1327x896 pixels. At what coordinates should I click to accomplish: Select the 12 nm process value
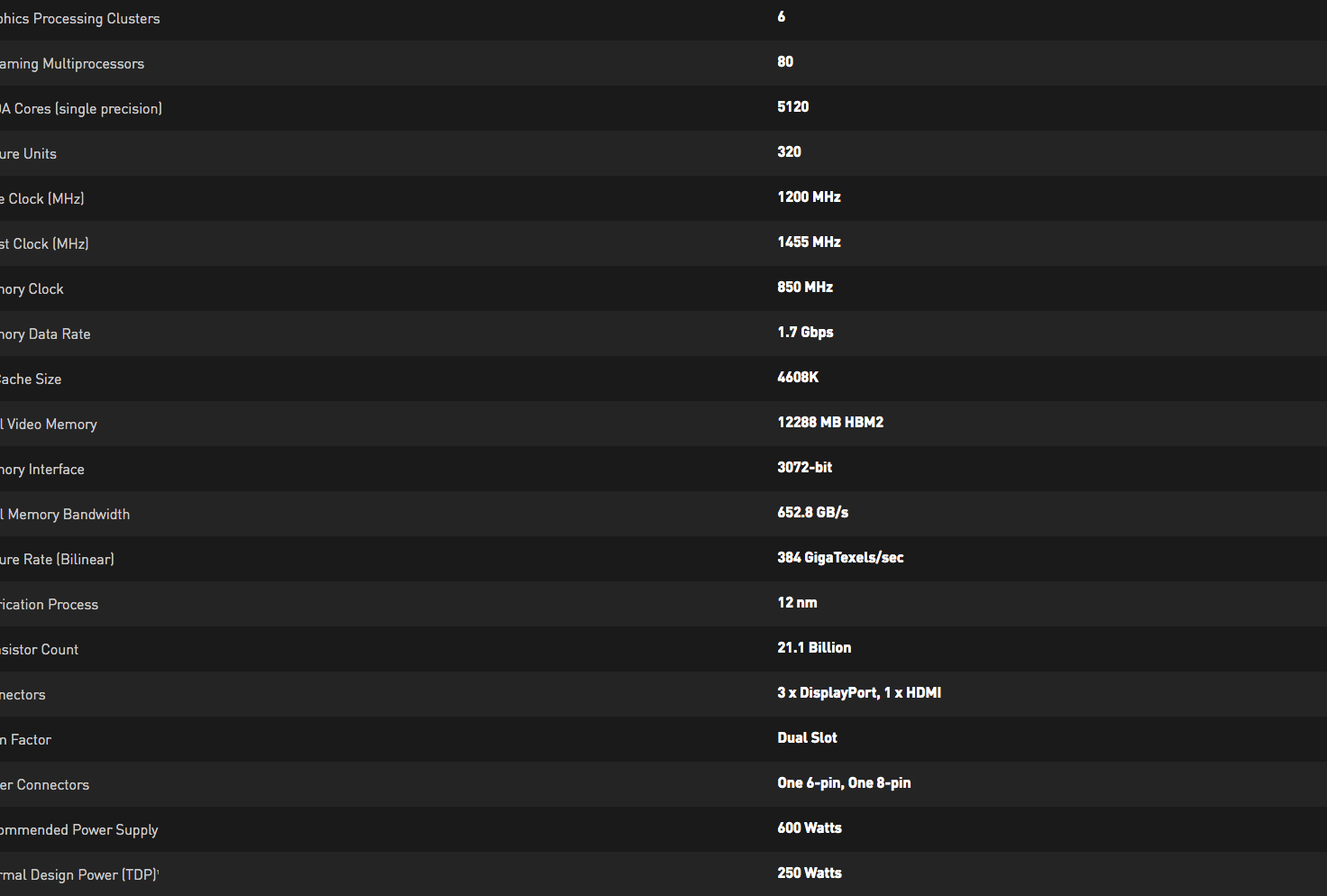tap(797, 603)
